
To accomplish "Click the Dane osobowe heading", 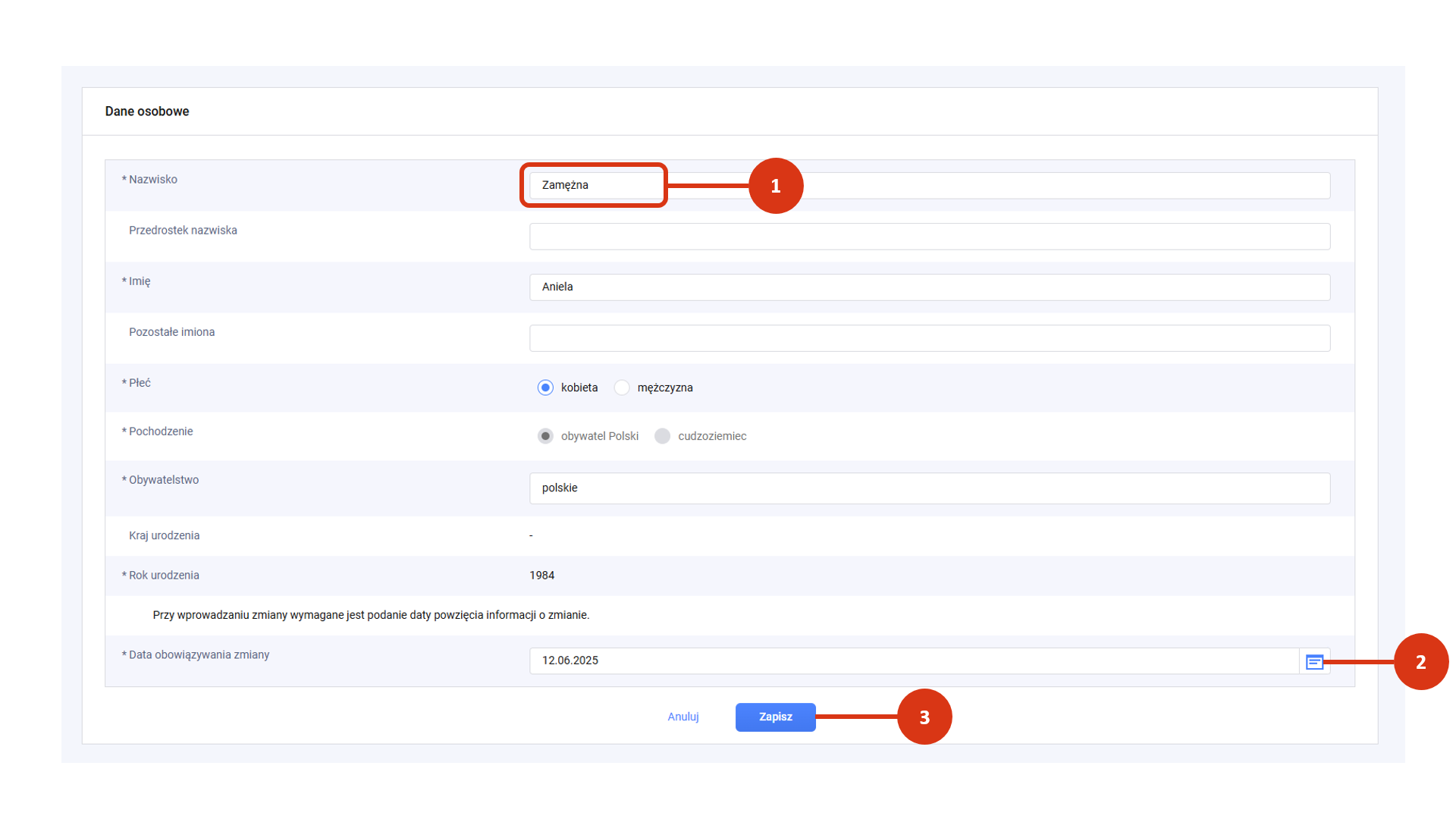I will [147, 111].
